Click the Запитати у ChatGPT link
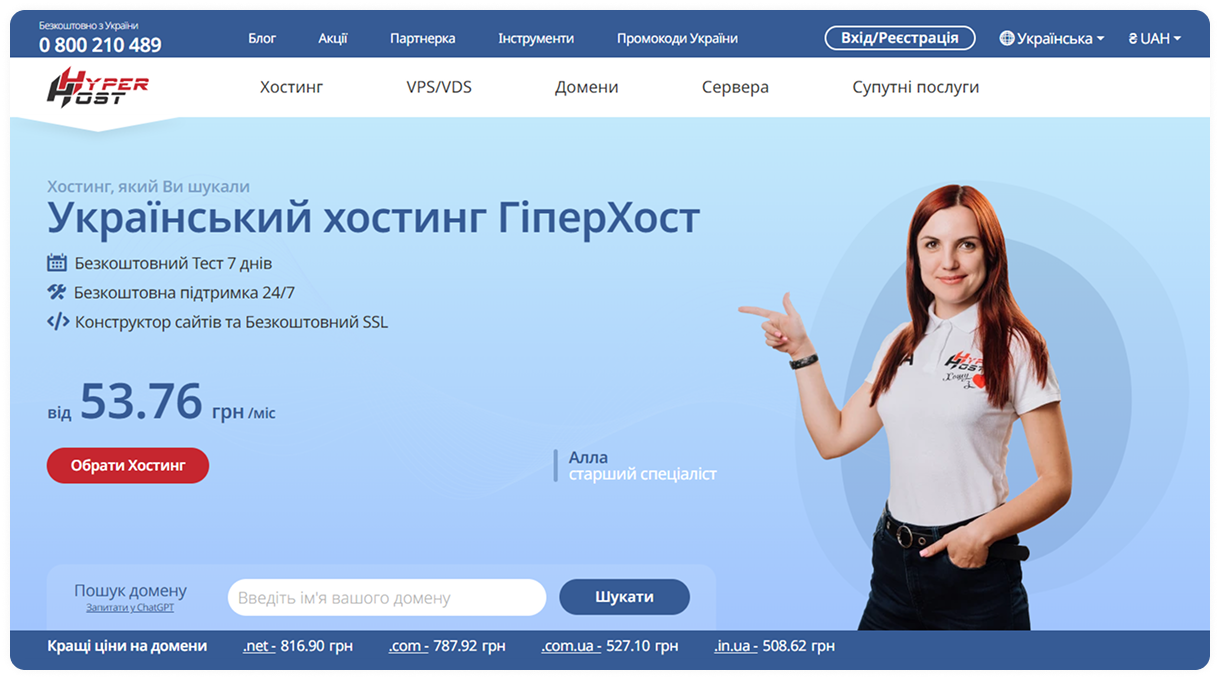The image size is (1220, 680). click(130, 608)
